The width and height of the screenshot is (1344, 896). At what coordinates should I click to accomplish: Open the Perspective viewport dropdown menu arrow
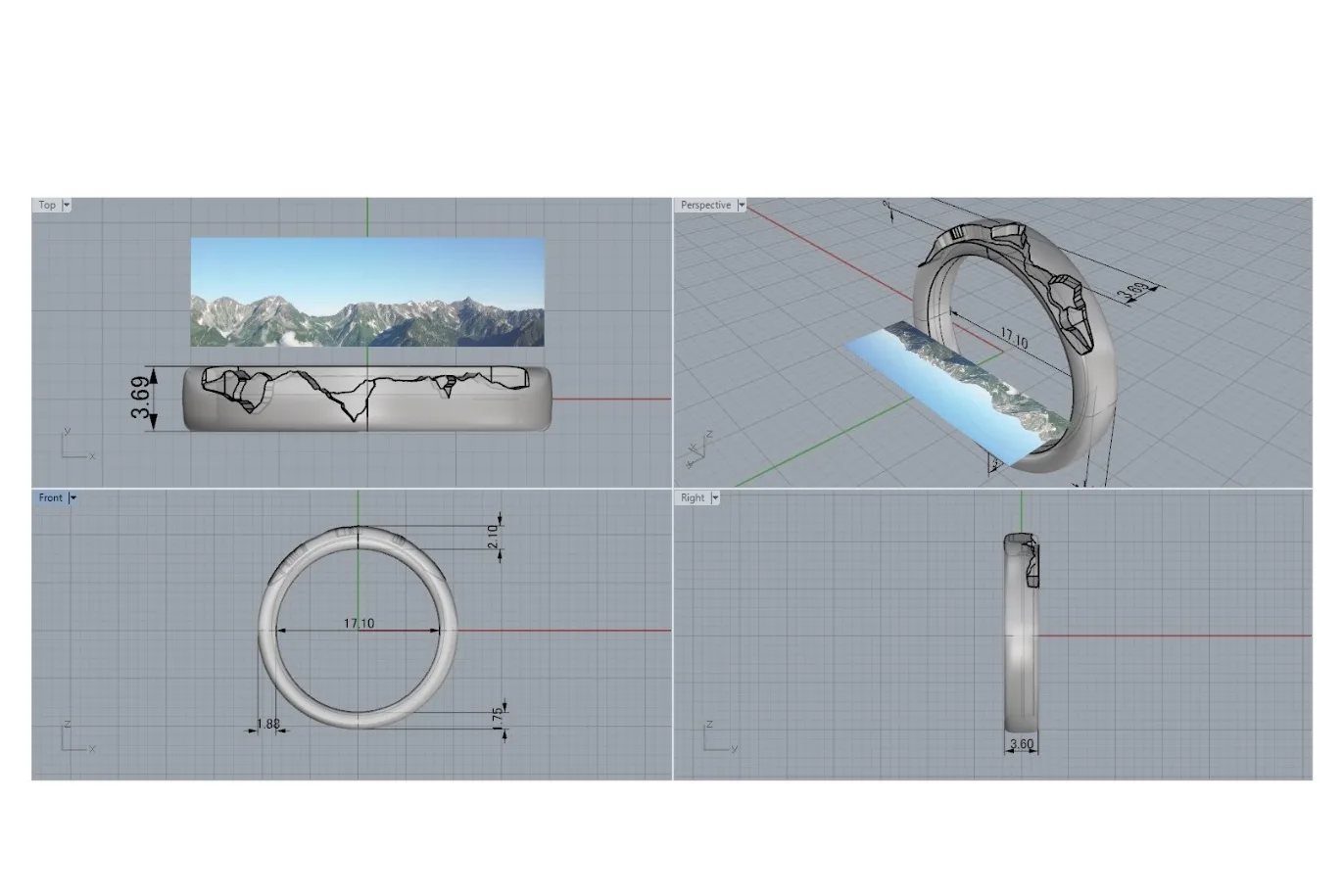[742, 206]
